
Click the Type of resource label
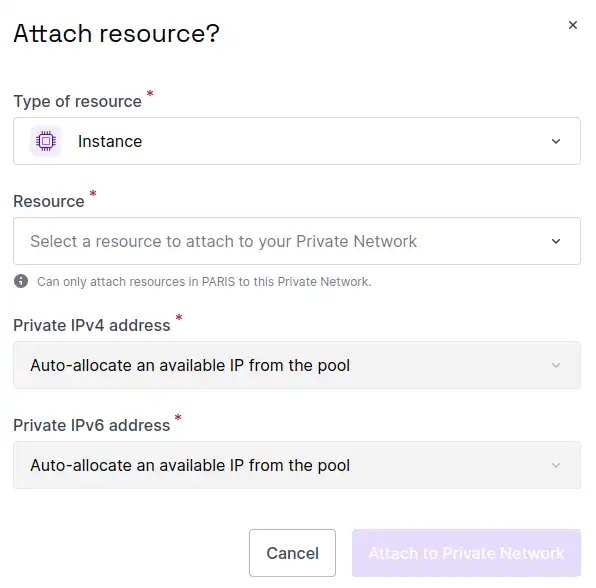point(78,101)
